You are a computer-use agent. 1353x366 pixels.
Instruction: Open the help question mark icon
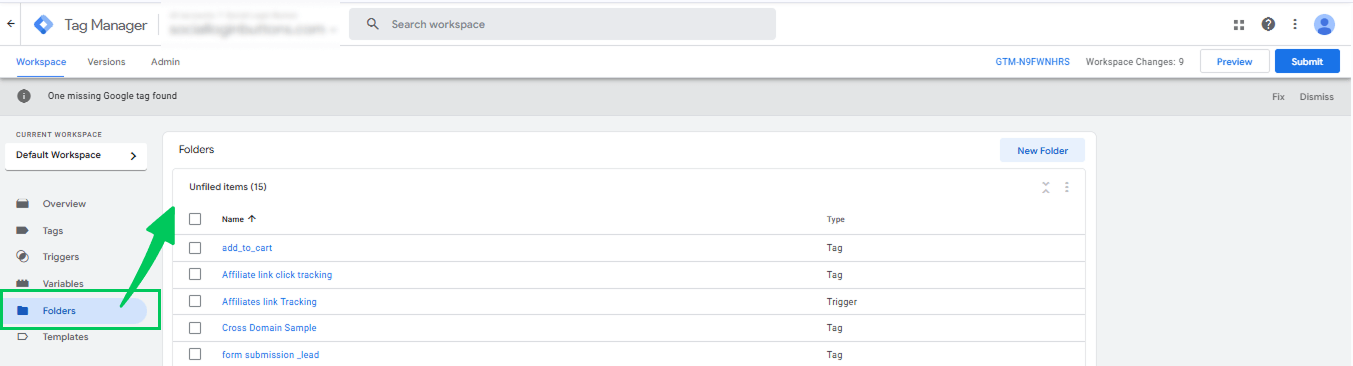coord(1268,24)
